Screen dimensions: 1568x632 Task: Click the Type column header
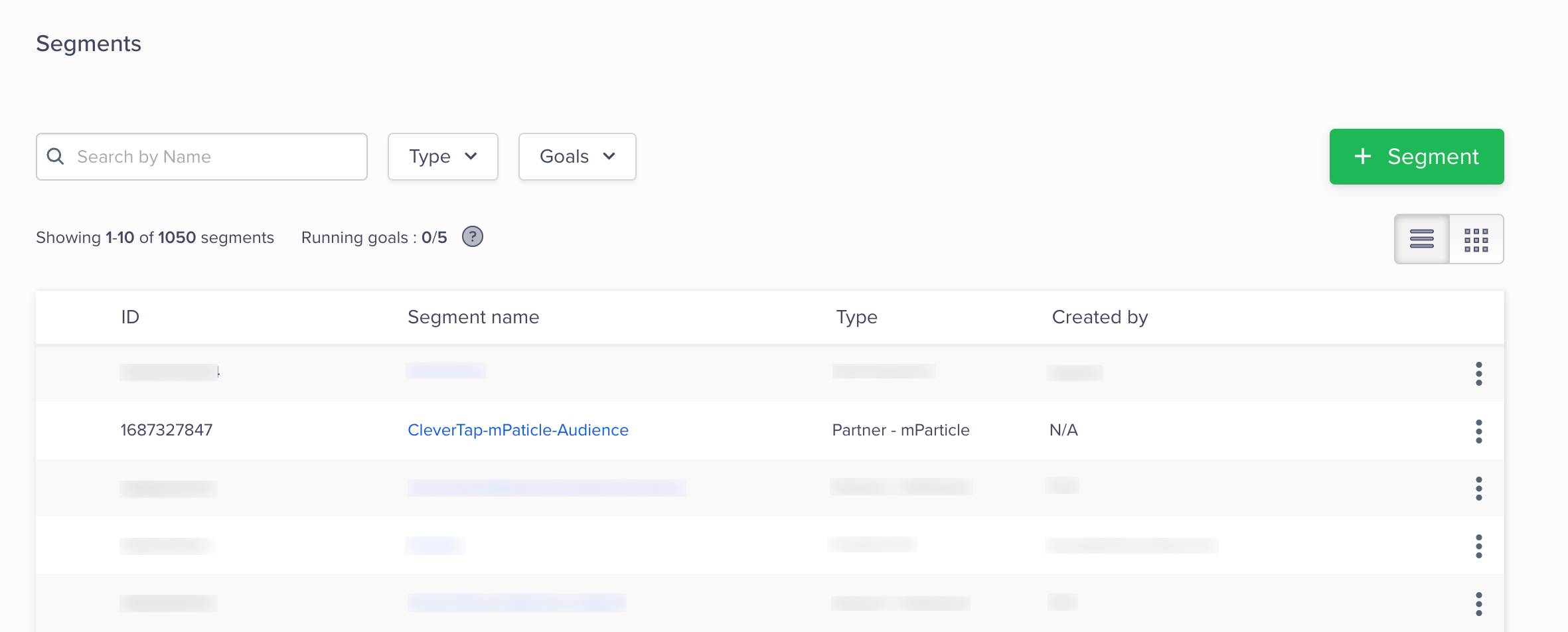point(856,317)
